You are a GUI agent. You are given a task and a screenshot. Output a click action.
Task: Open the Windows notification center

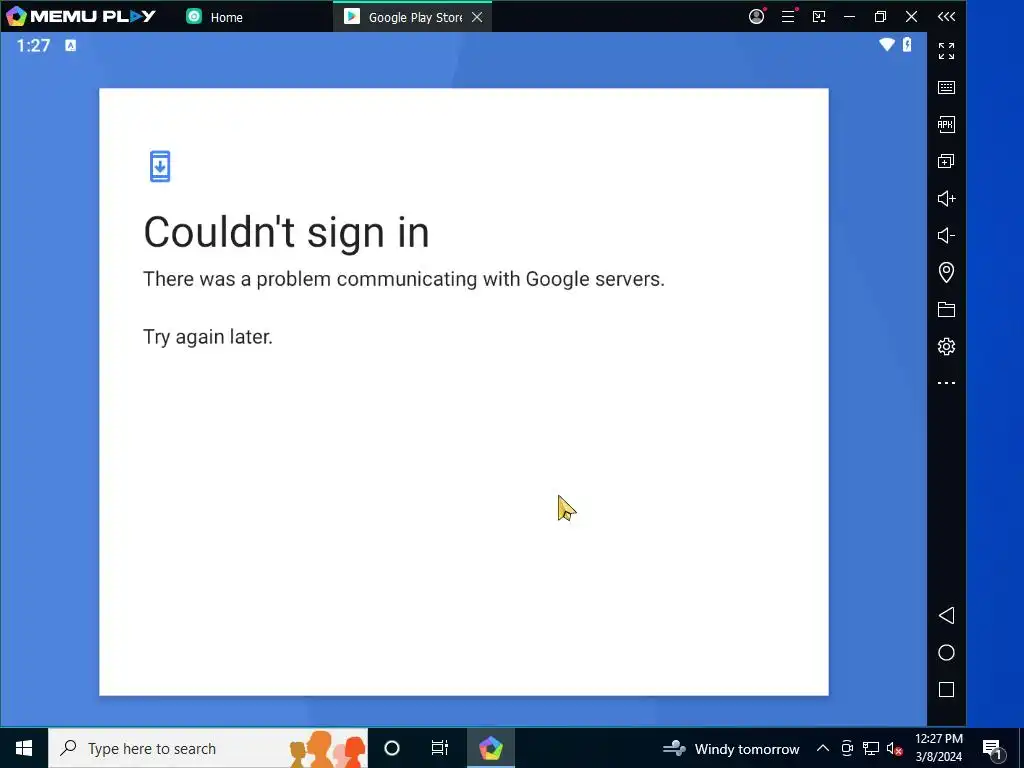click(x=993, y=749)
